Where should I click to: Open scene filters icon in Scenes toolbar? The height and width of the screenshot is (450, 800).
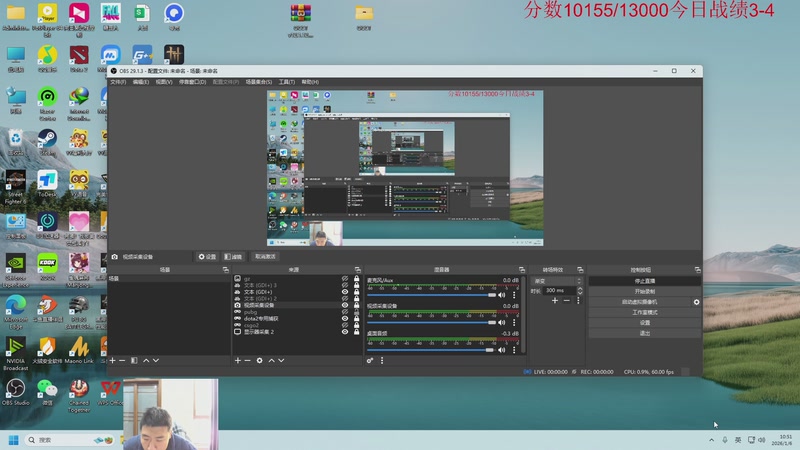click(134, 360)
